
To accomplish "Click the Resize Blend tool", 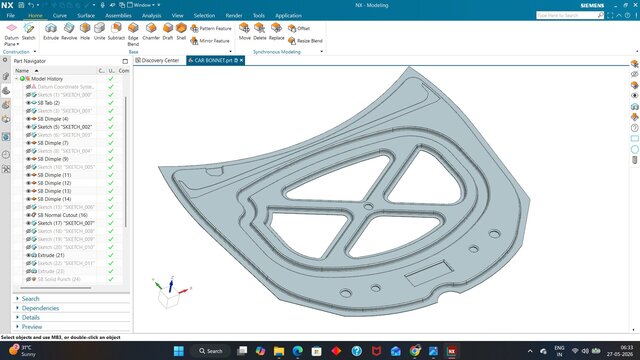I will pos(305,41).
